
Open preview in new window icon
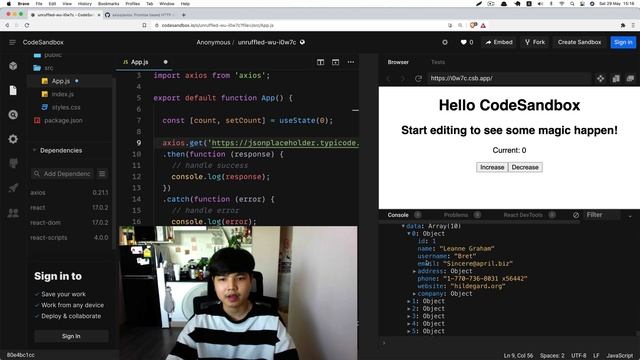[x=631, y=78]
